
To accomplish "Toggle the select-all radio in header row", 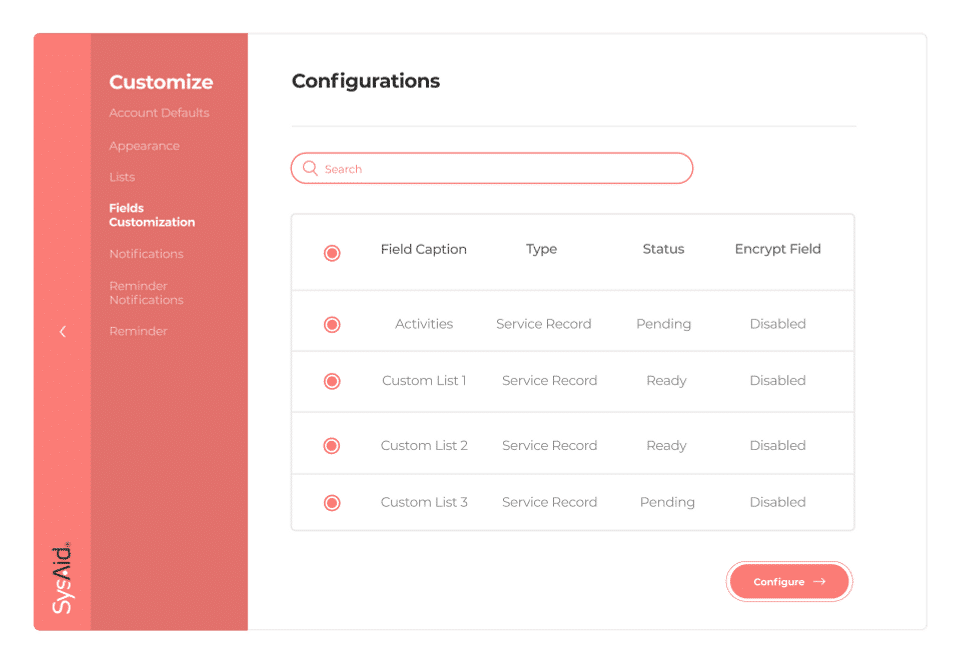I will [x=332, y=253].
